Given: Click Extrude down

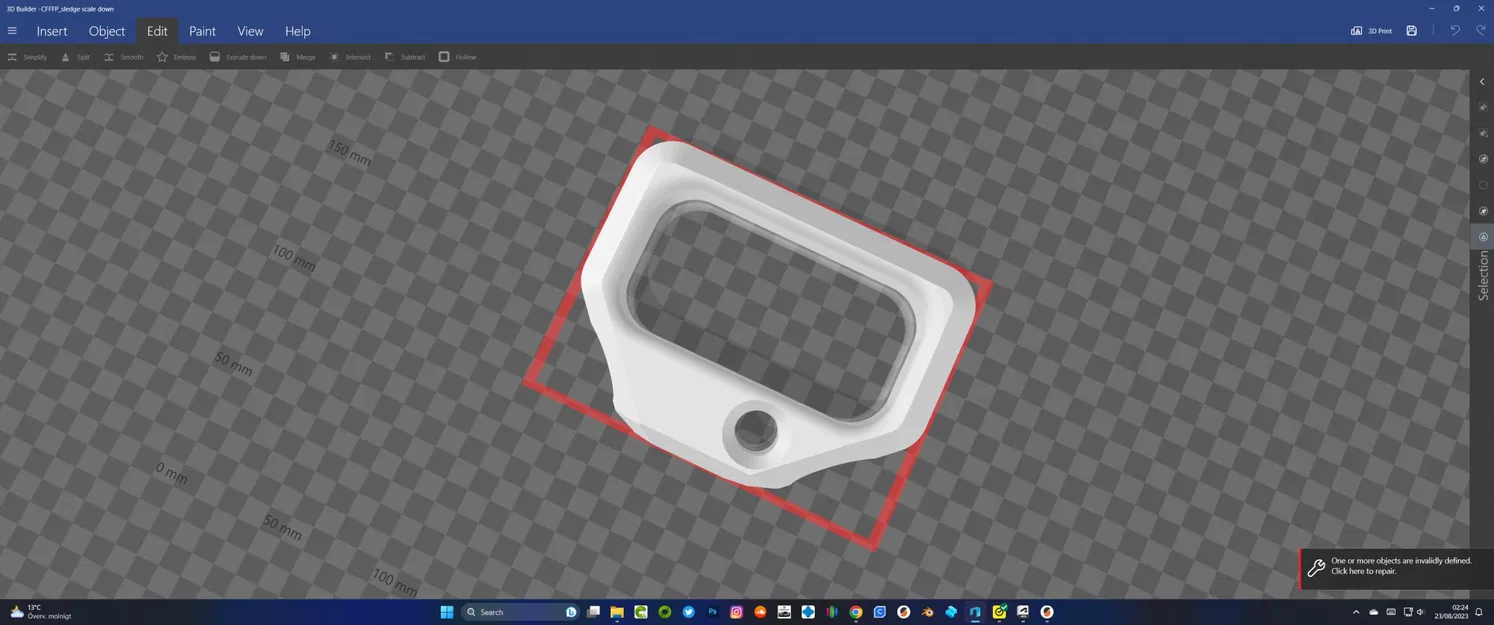Looking at the screenshot, I should pyautogui.click(x=237, y=57).
